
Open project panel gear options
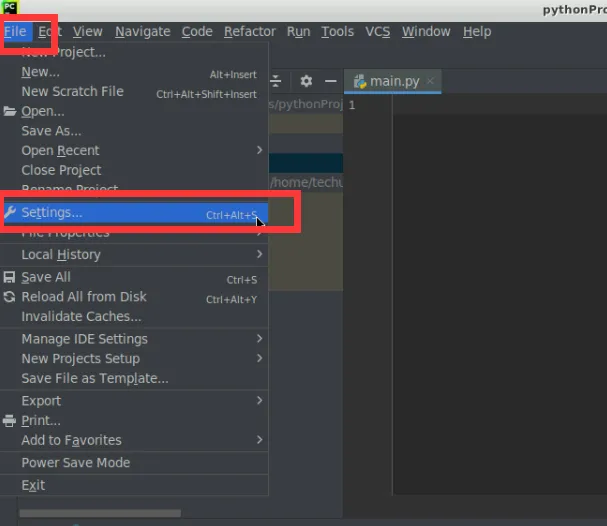coord(306,81)
